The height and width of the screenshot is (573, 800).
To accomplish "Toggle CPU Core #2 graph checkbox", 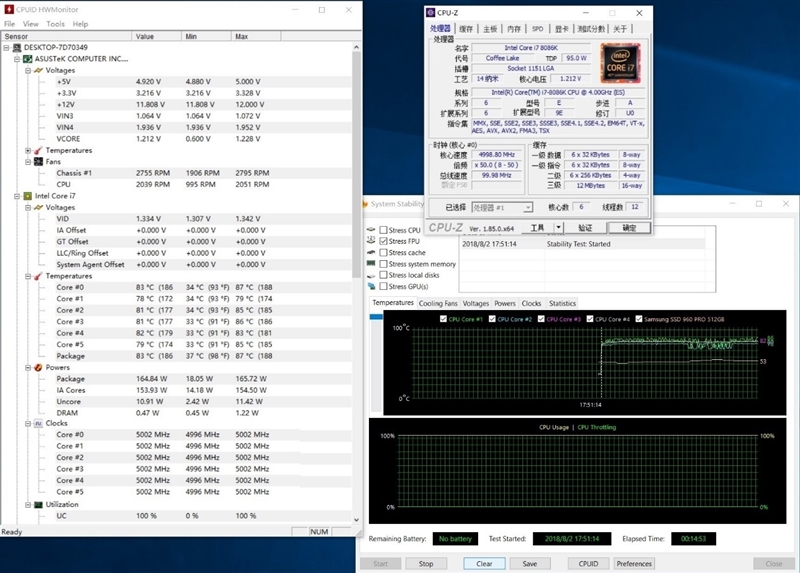I will [492, 319].
